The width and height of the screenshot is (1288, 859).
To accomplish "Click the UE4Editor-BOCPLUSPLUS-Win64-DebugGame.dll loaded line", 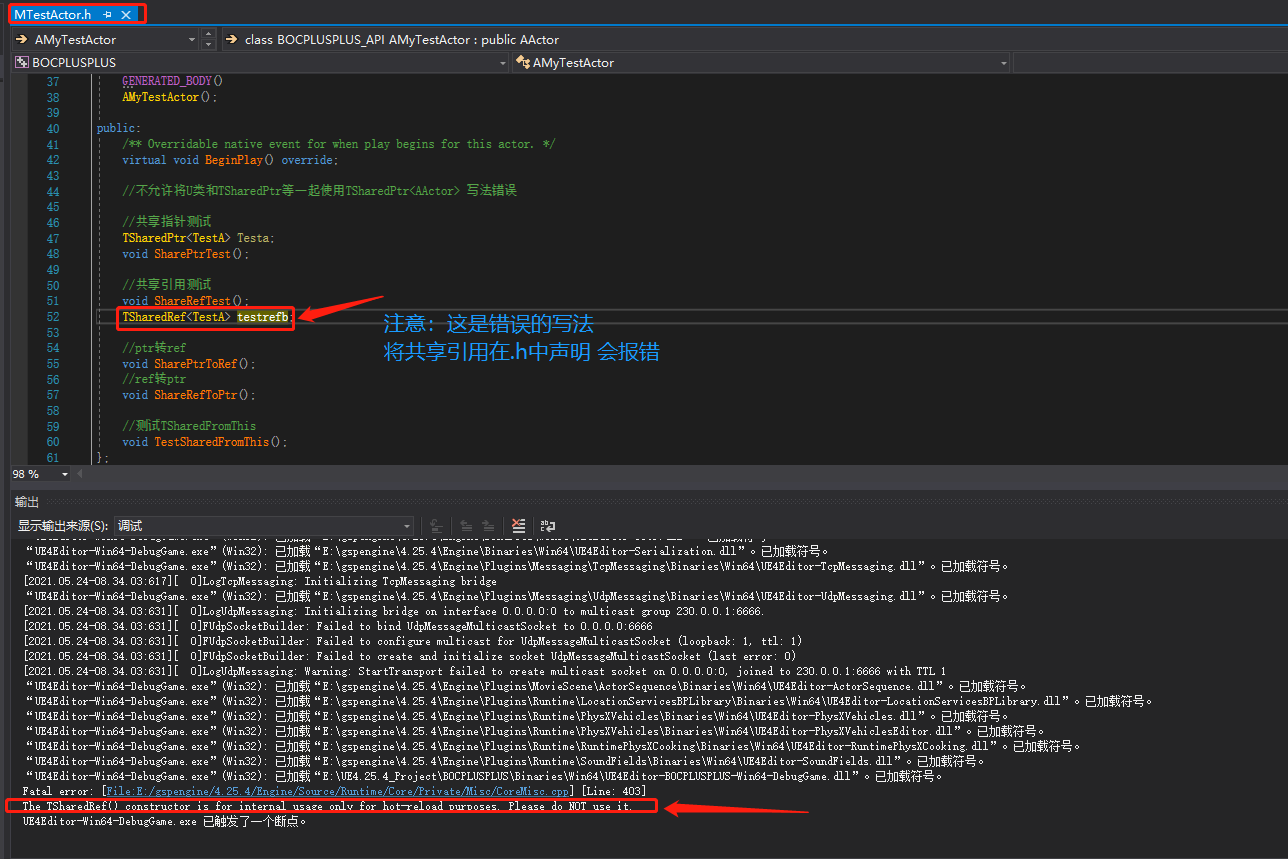I will 484,777.
